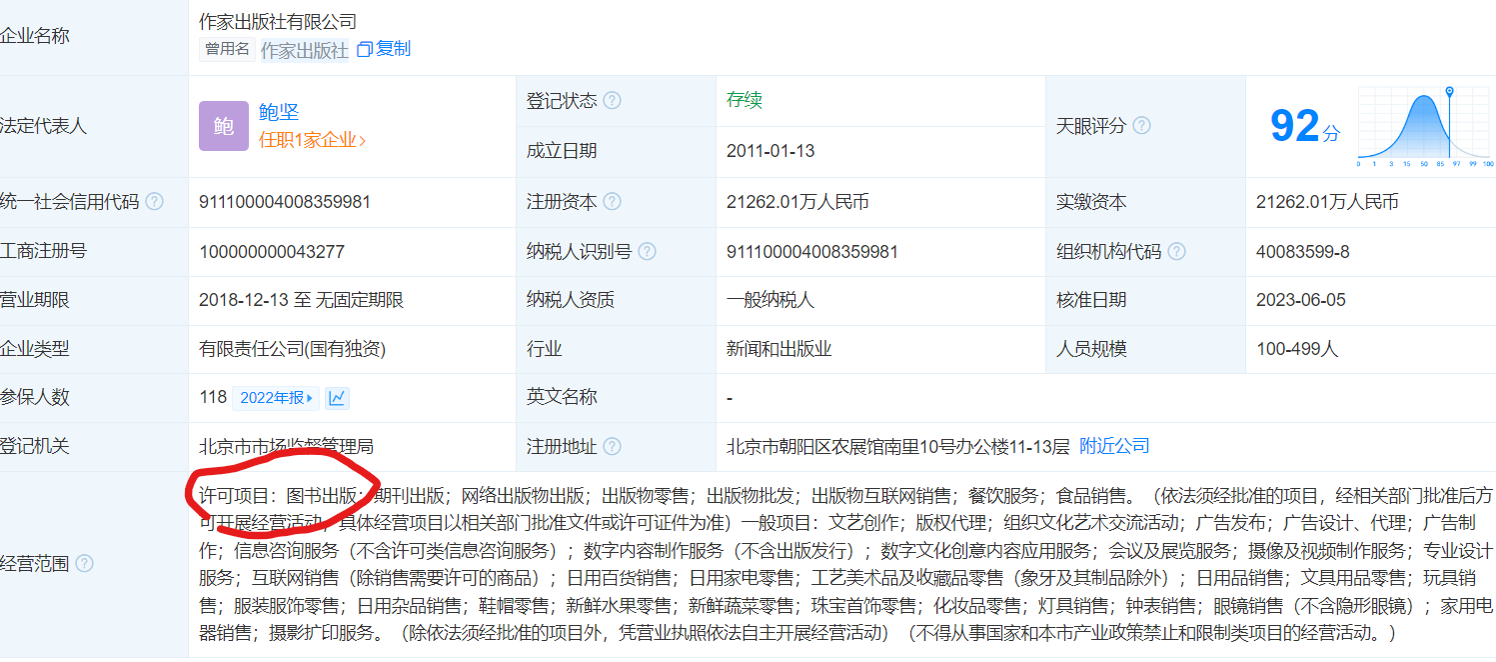Image resolution: width=1496 pixels, height=662 pixels.
Task: Click the 92分 score
Action: (1304, 126)
